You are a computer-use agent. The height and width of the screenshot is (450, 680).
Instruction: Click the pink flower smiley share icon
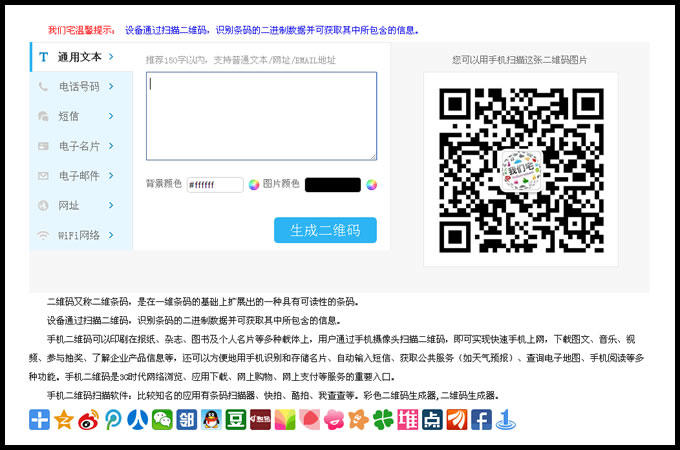pos(334,420)
